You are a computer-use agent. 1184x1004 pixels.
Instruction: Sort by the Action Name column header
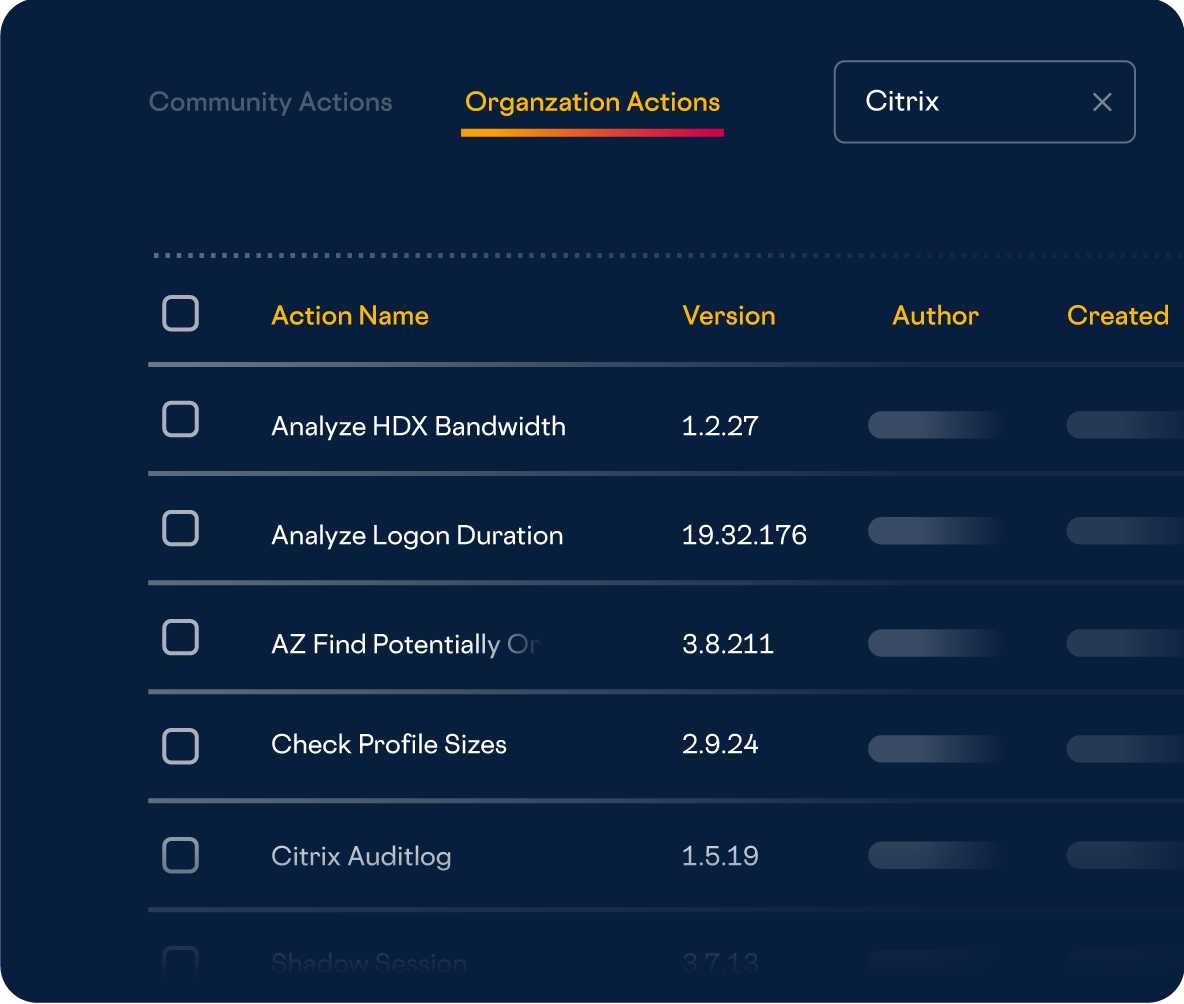click(350, 316)
